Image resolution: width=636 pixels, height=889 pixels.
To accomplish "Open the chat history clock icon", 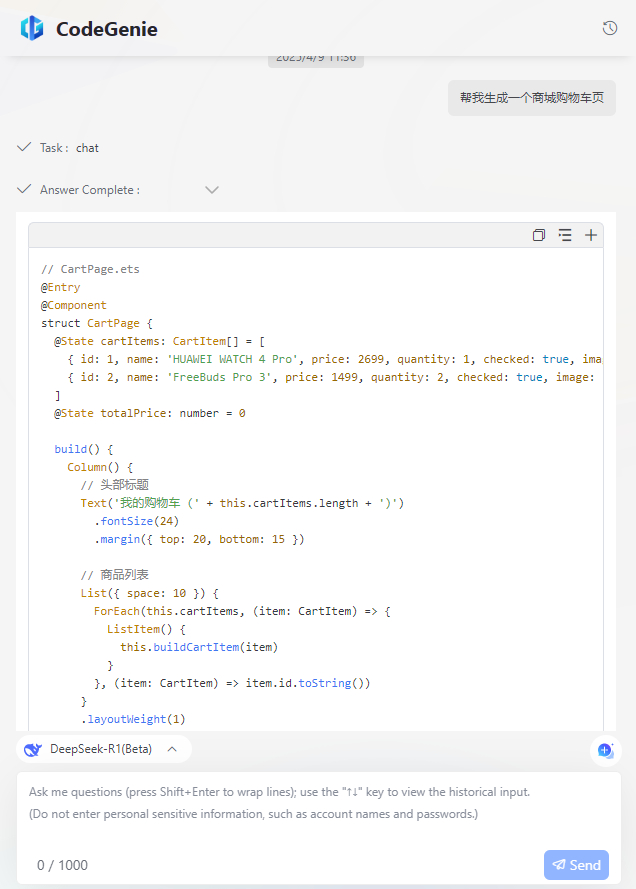I will [610, 28].
